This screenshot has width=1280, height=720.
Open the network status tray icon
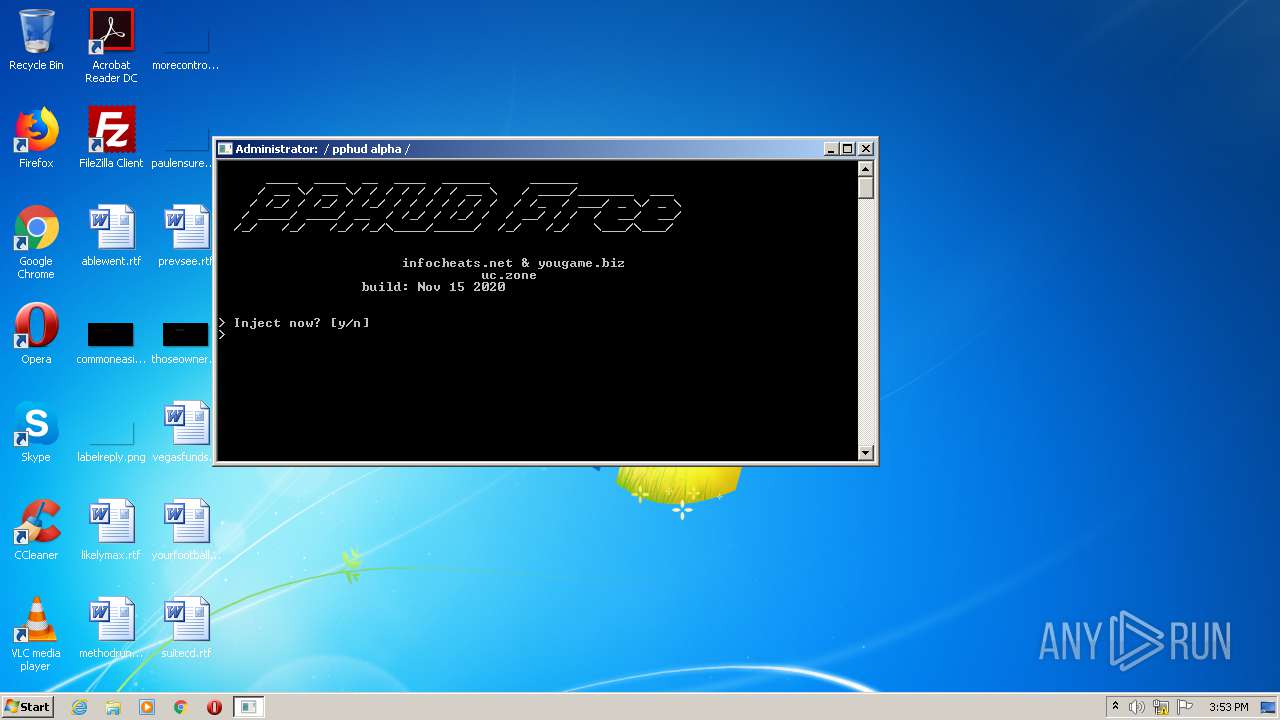point(1161,707)
